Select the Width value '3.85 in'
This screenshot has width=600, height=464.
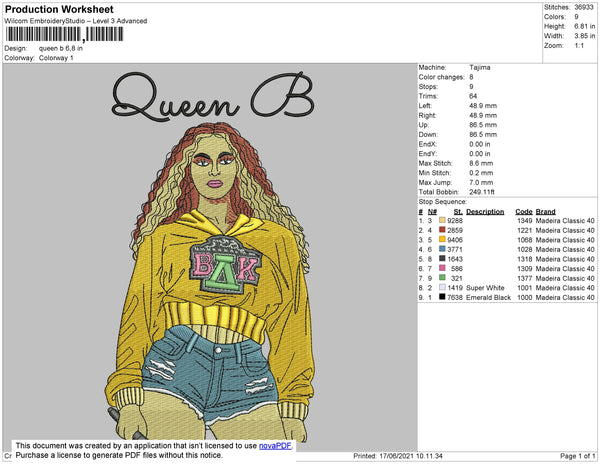[x=585, y=36]
